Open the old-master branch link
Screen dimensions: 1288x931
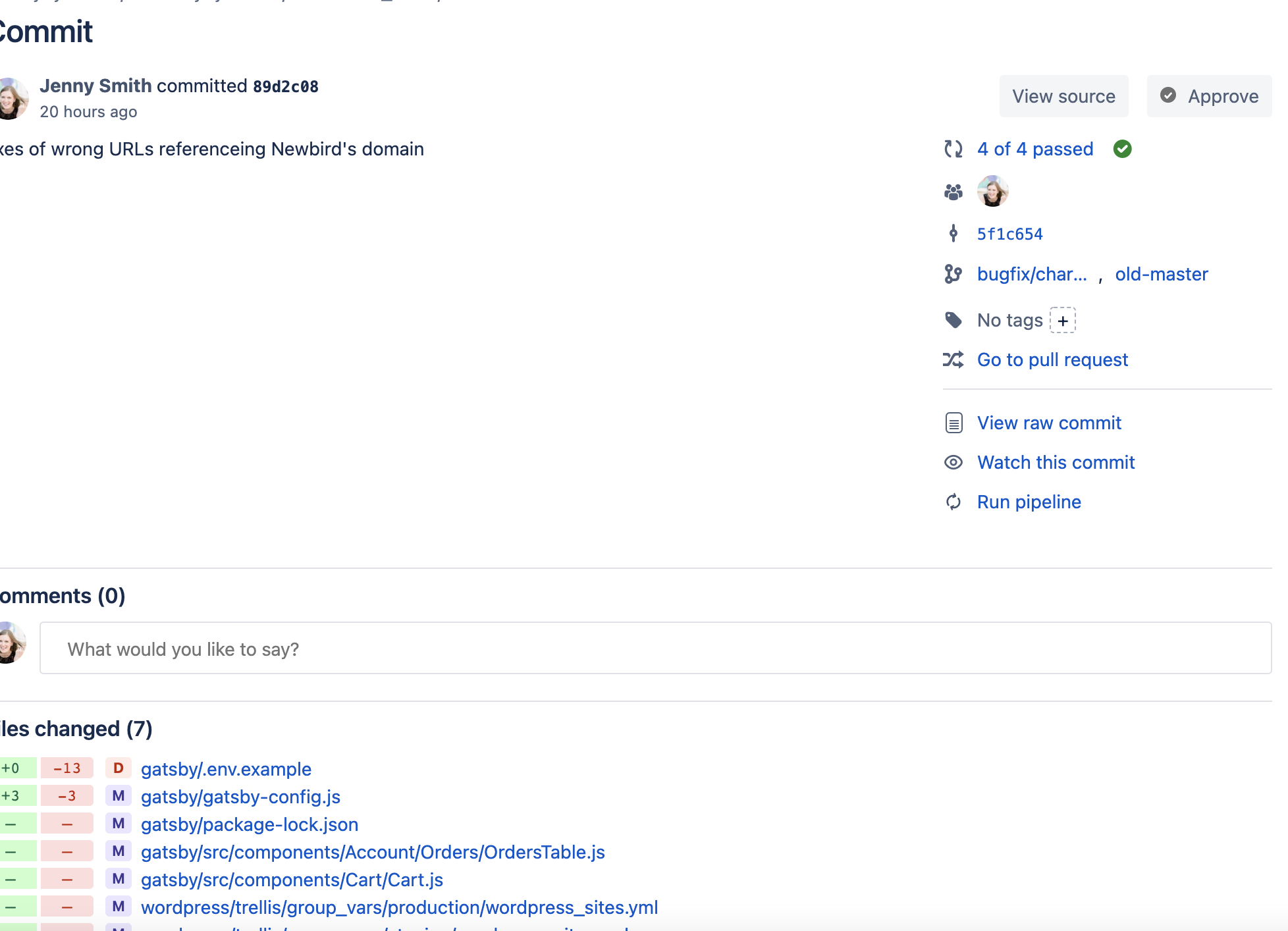coord(1162,274)
